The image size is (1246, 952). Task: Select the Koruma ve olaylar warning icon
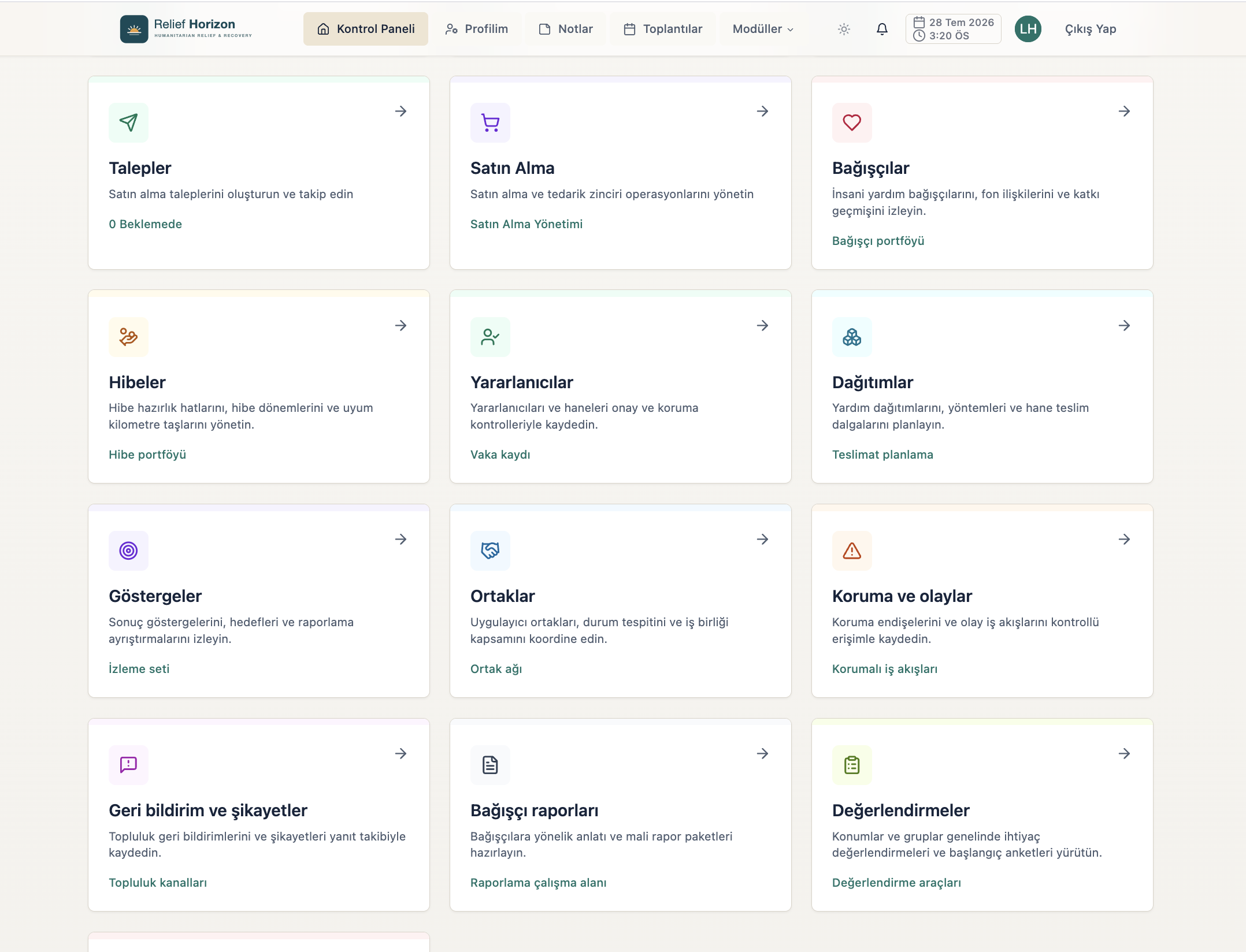[x=852, y=551]
